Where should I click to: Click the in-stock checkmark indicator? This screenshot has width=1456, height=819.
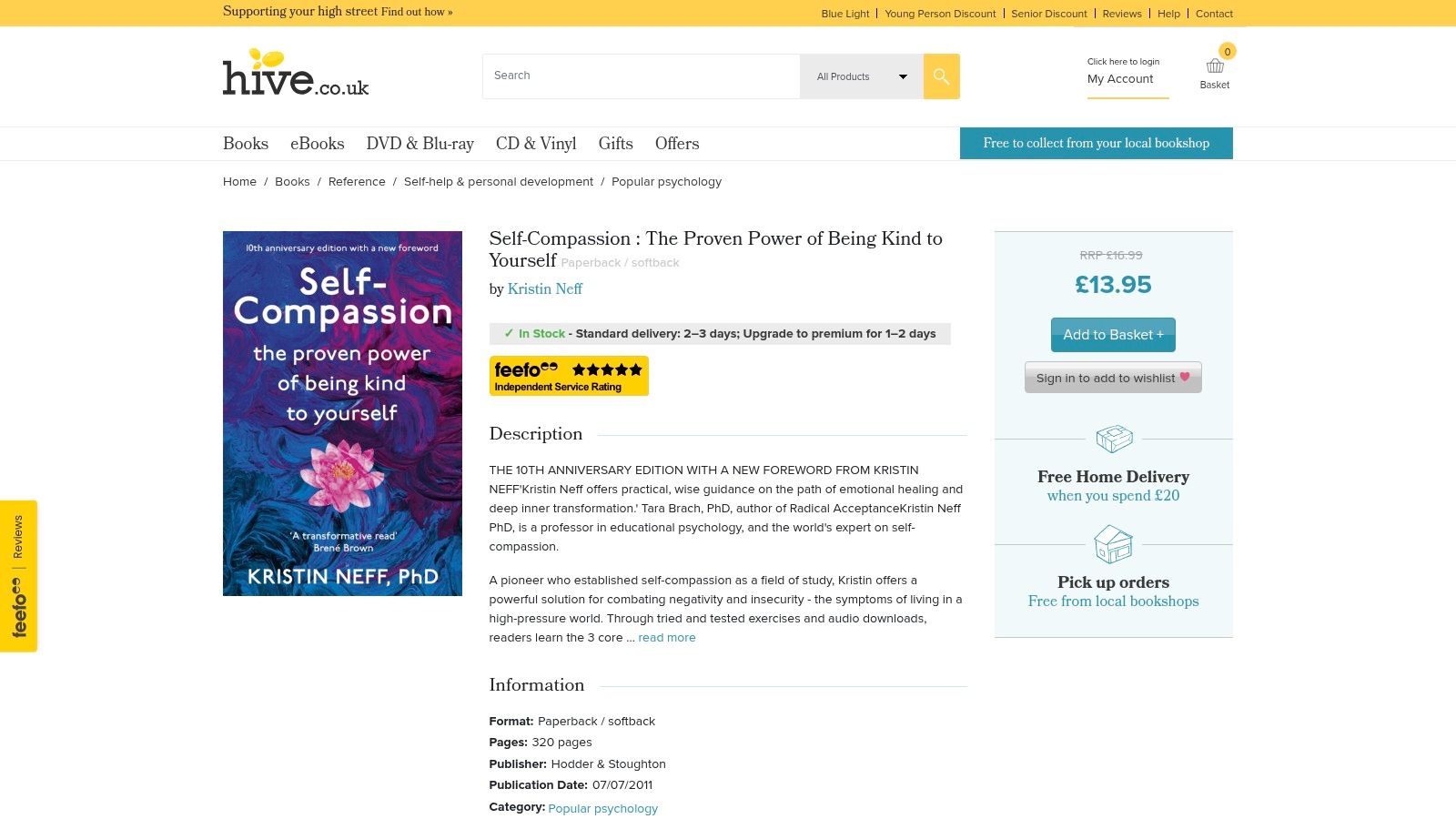[x=510, y=333]
